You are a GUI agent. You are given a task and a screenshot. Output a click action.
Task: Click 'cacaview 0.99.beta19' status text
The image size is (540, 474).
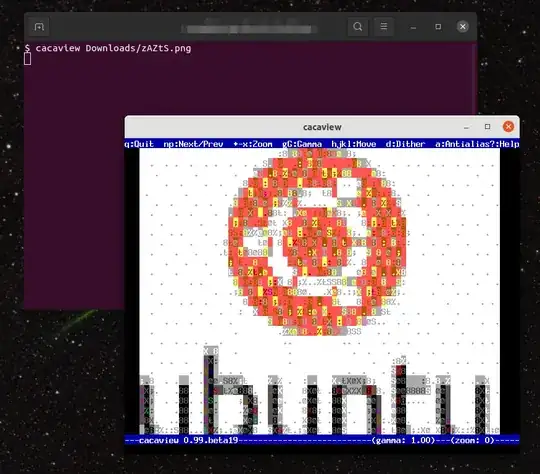pyautogui.click(x=188, y=440)
